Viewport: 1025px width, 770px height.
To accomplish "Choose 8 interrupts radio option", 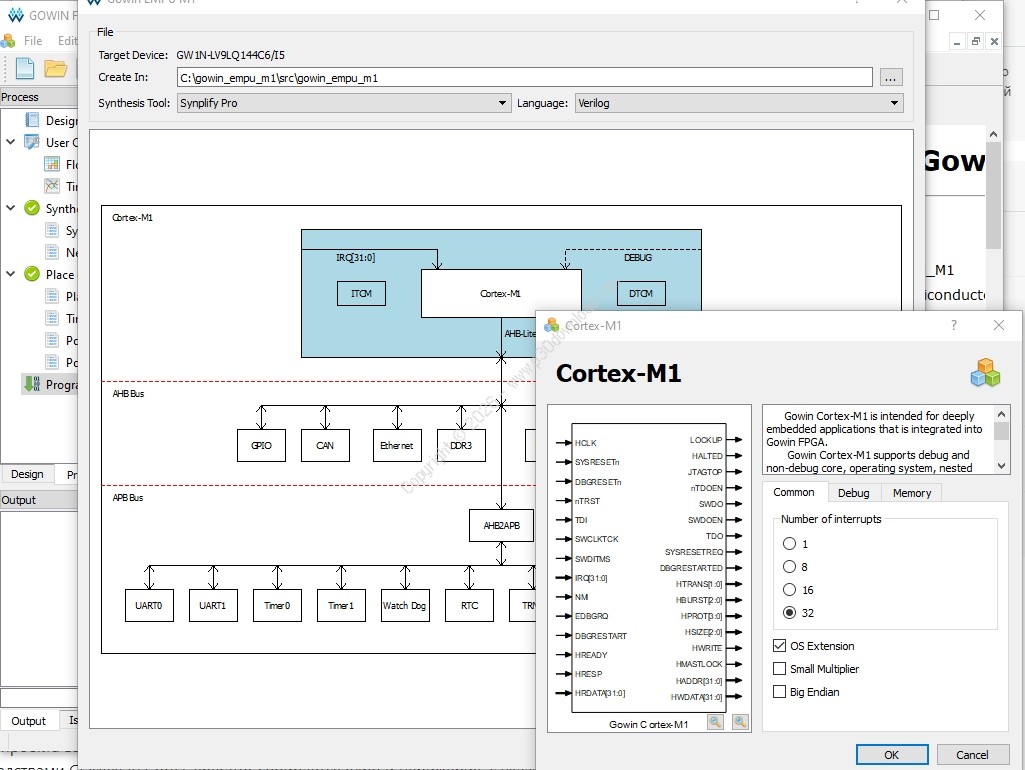I will [x=790, y=567].
